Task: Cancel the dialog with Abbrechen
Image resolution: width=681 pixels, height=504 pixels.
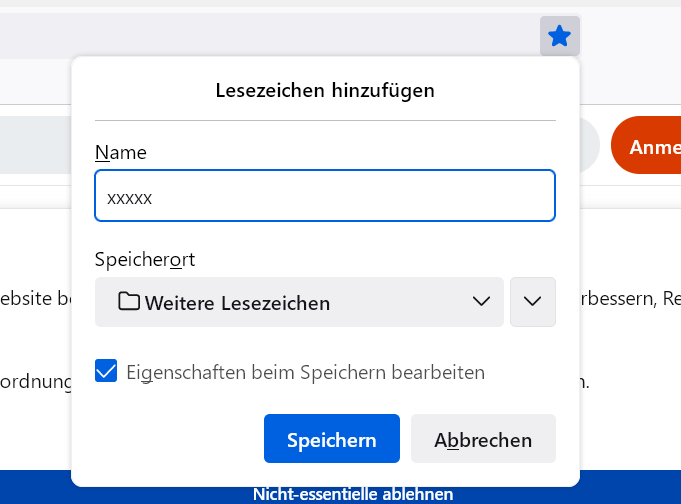Action: pos(483,439)
